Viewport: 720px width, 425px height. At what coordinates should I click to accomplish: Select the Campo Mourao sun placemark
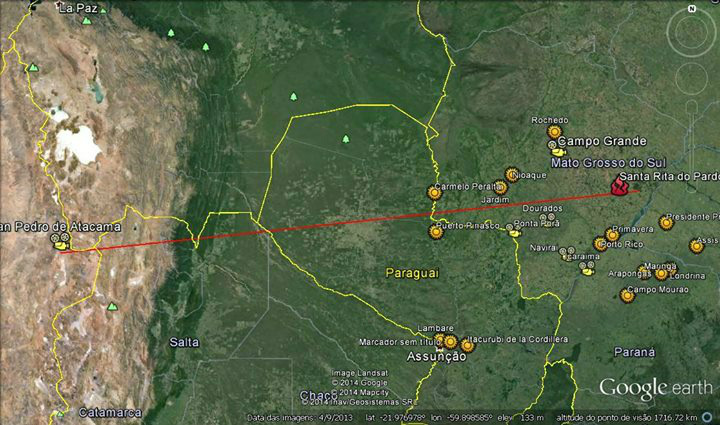pos(627,296)
